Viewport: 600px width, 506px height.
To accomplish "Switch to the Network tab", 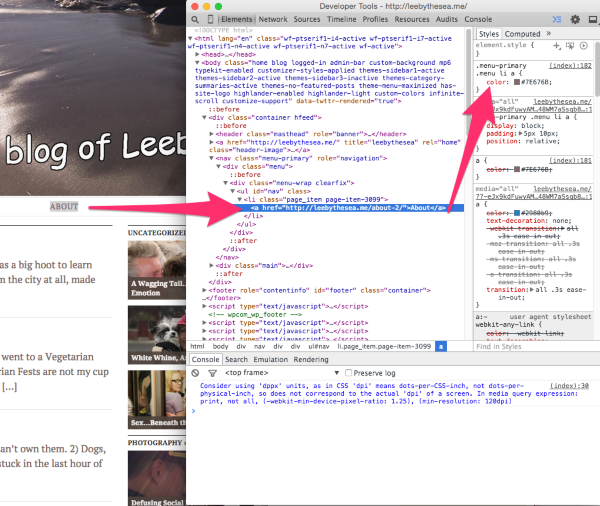I will pos(273,19).
